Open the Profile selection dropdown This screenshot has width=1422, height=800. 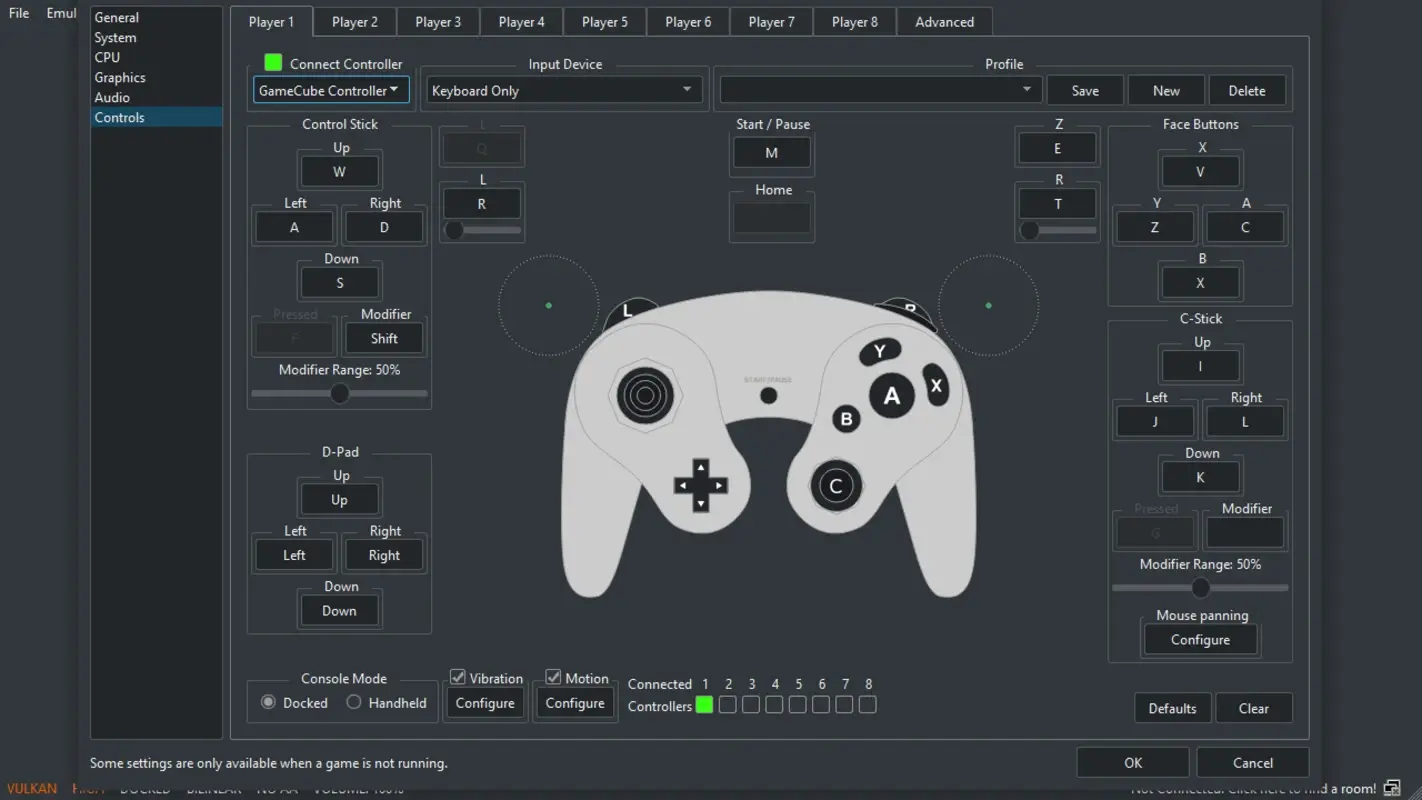[x=878, y=89]
